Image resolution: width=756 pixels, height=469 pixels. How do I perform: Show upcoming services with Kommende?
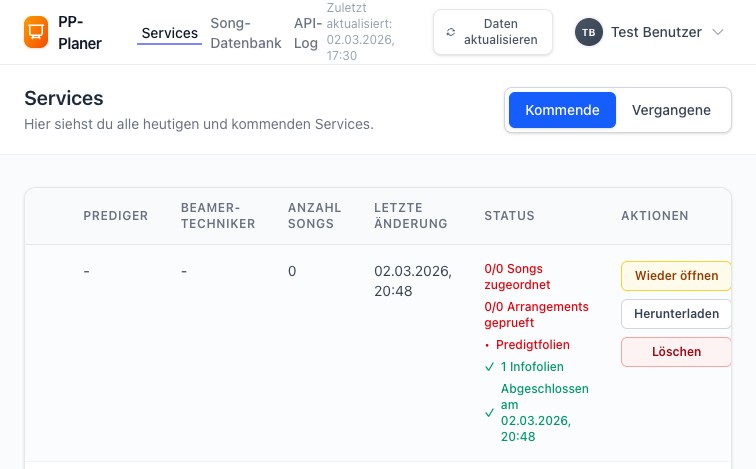coord(562,110)
